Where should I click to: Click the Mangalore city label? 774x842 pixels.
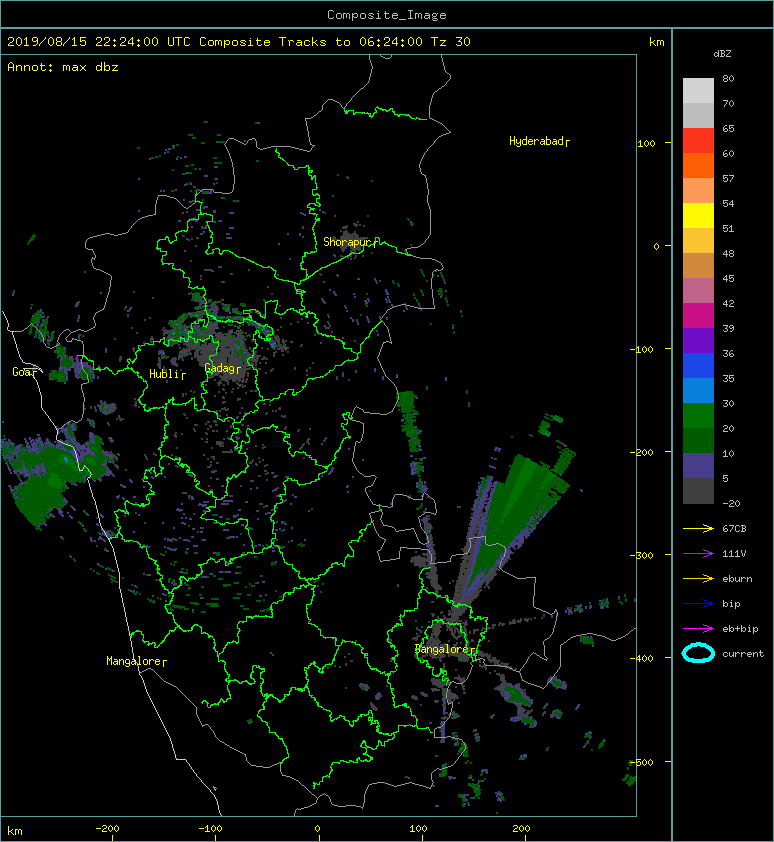tap(134, 661)
